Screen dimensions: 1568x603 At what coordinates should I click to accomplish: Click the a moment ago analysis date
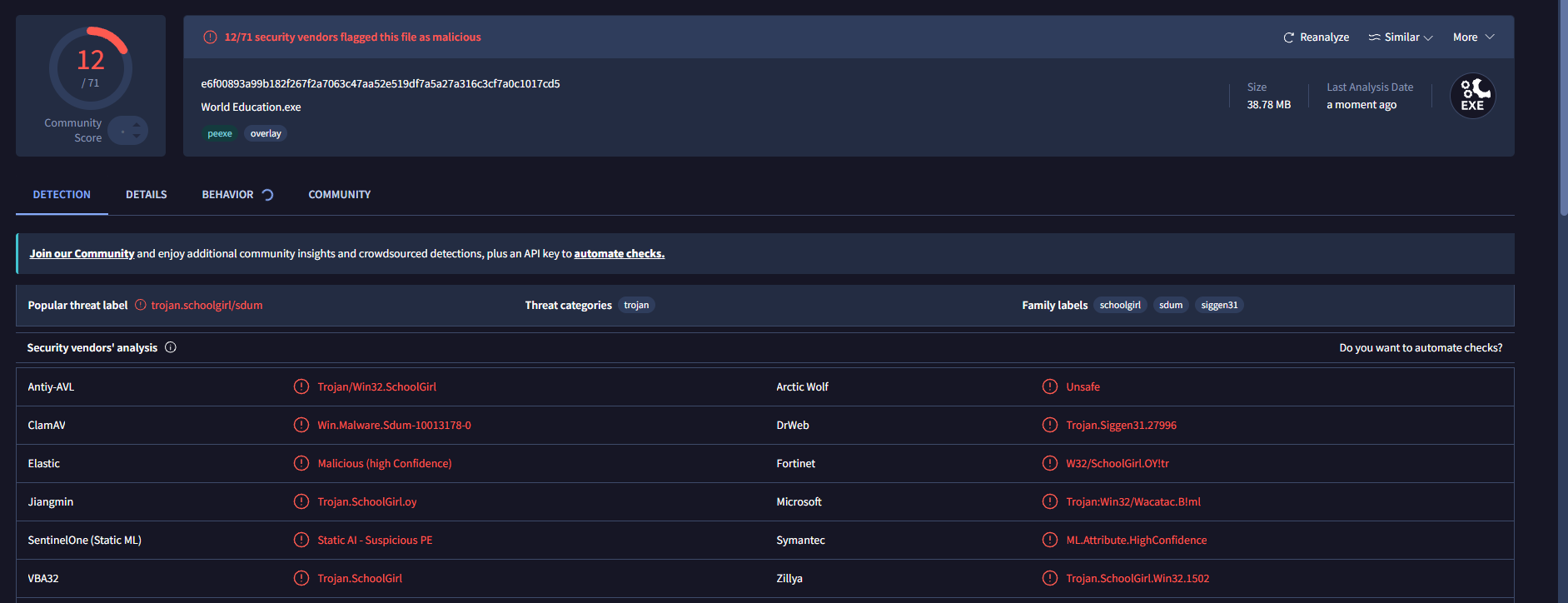pos(1361,105)
